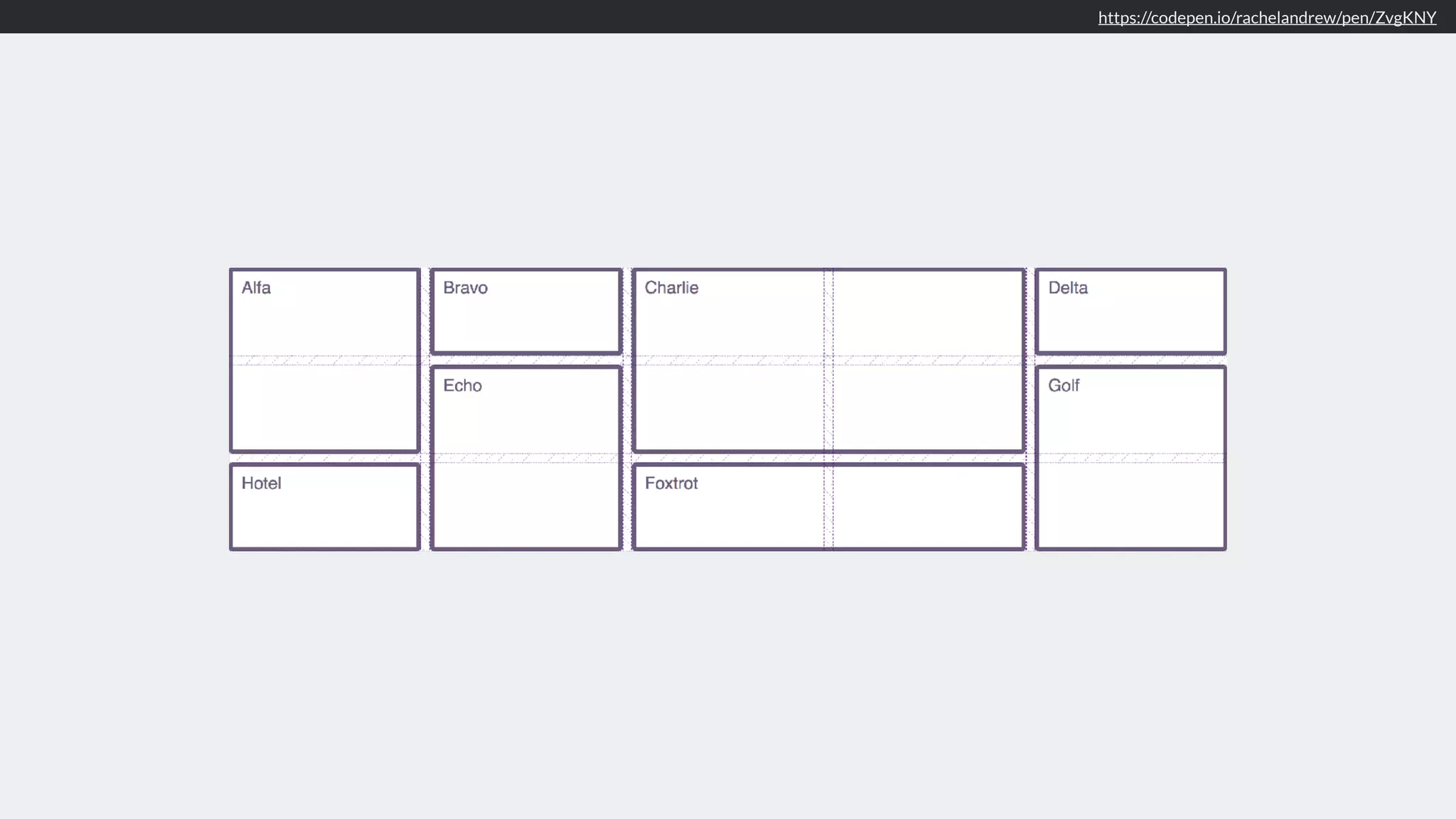This screenshot has height=819, width=1456.
Task: Click the hatched gap between Delta and Golf
Action: [1130, 360]
